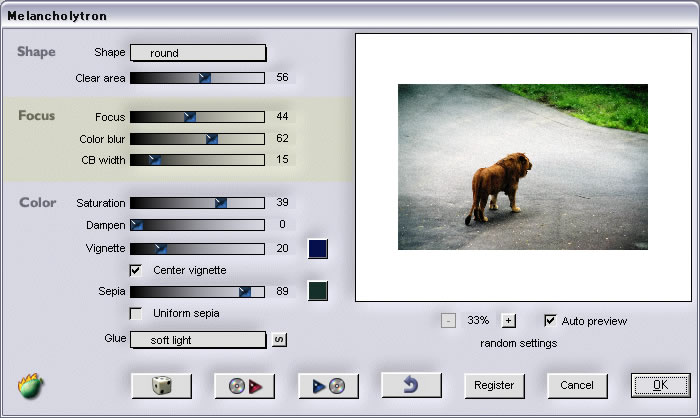The image size is (700, 418).
Task: Click the 33% zoom level text
Action: click(478, 321)
